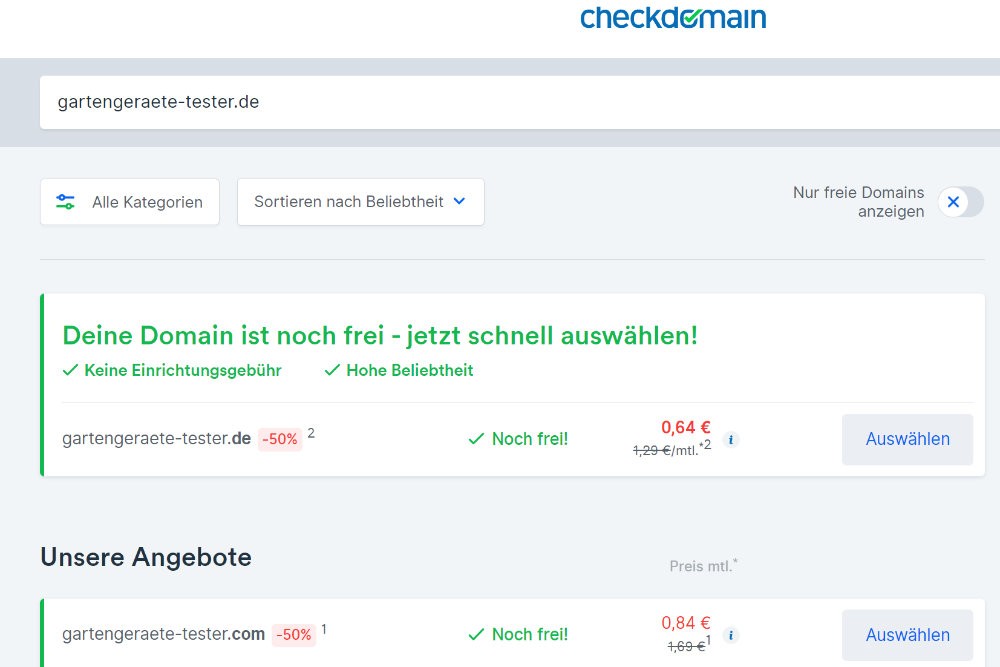This screenshot has height=667, width=1000.
Task: Click the checkdomain logo
Action: point(672,18)
